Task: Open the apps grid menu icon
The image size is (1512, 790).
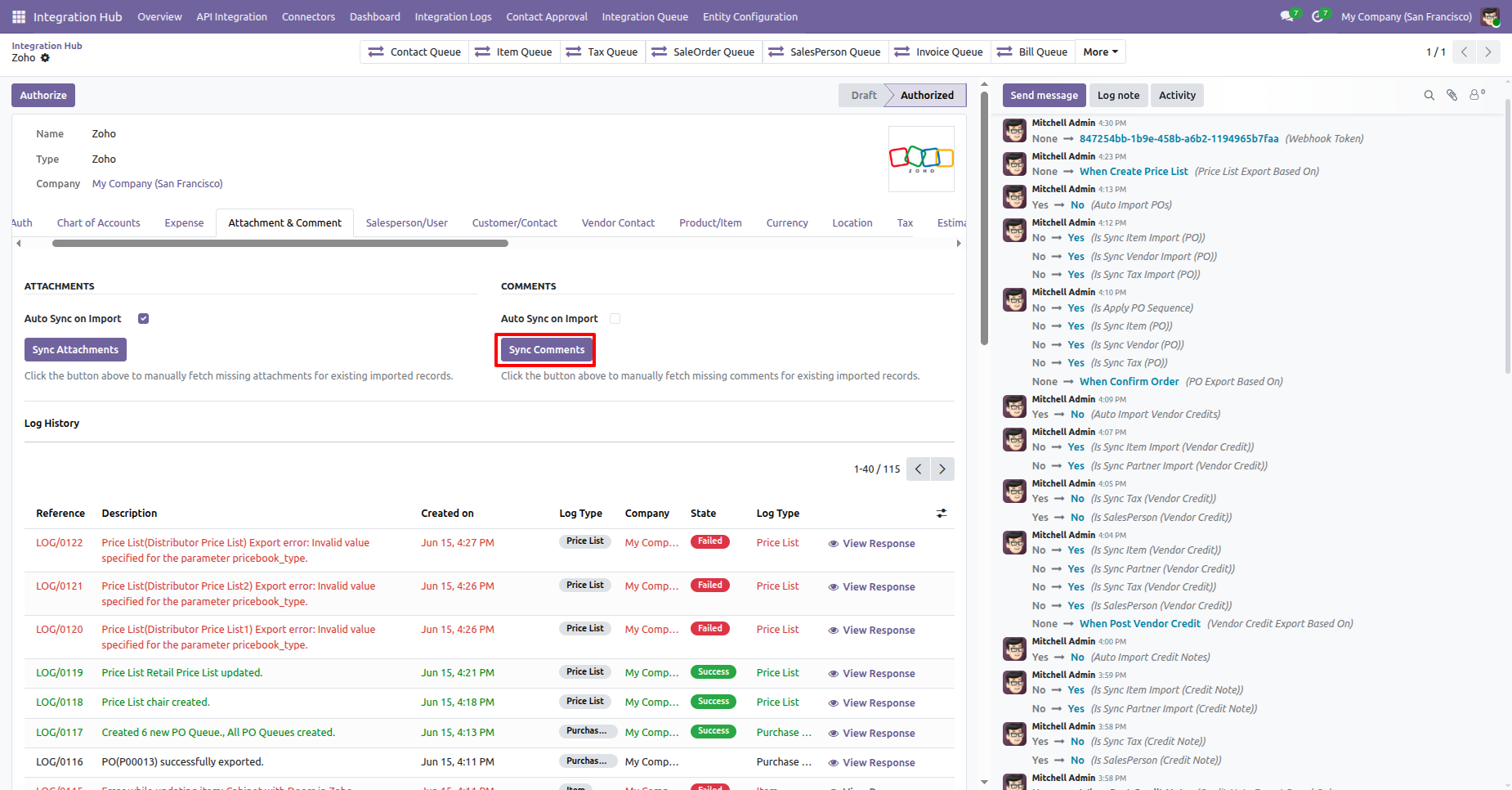Action: coord(19,16)
